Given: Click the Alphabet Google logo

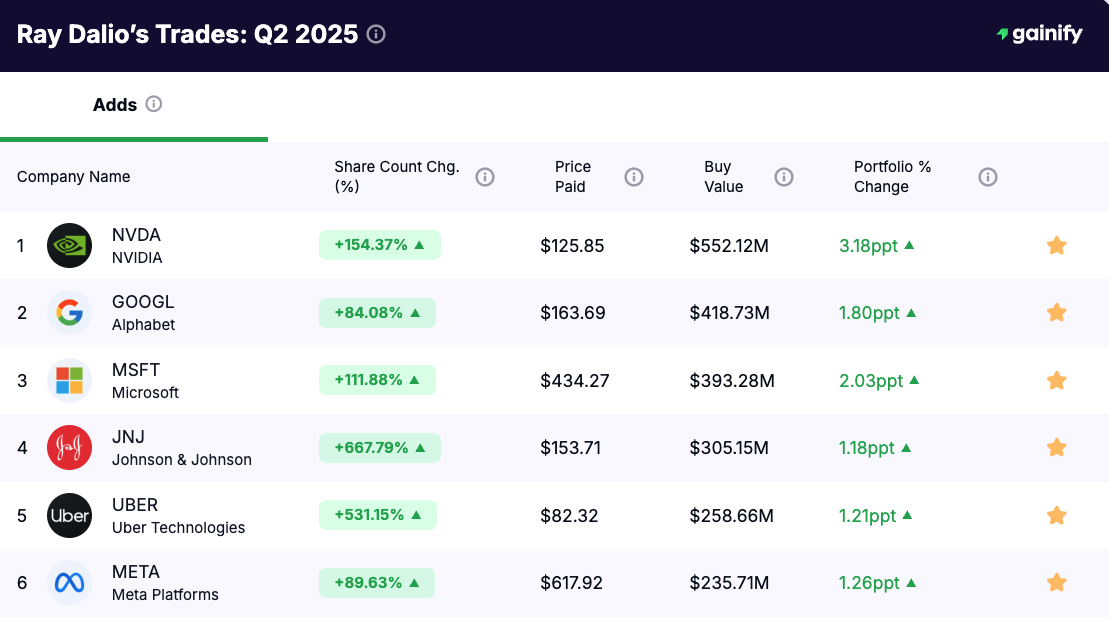Looking at the screenshot, I should click(69, 313).
